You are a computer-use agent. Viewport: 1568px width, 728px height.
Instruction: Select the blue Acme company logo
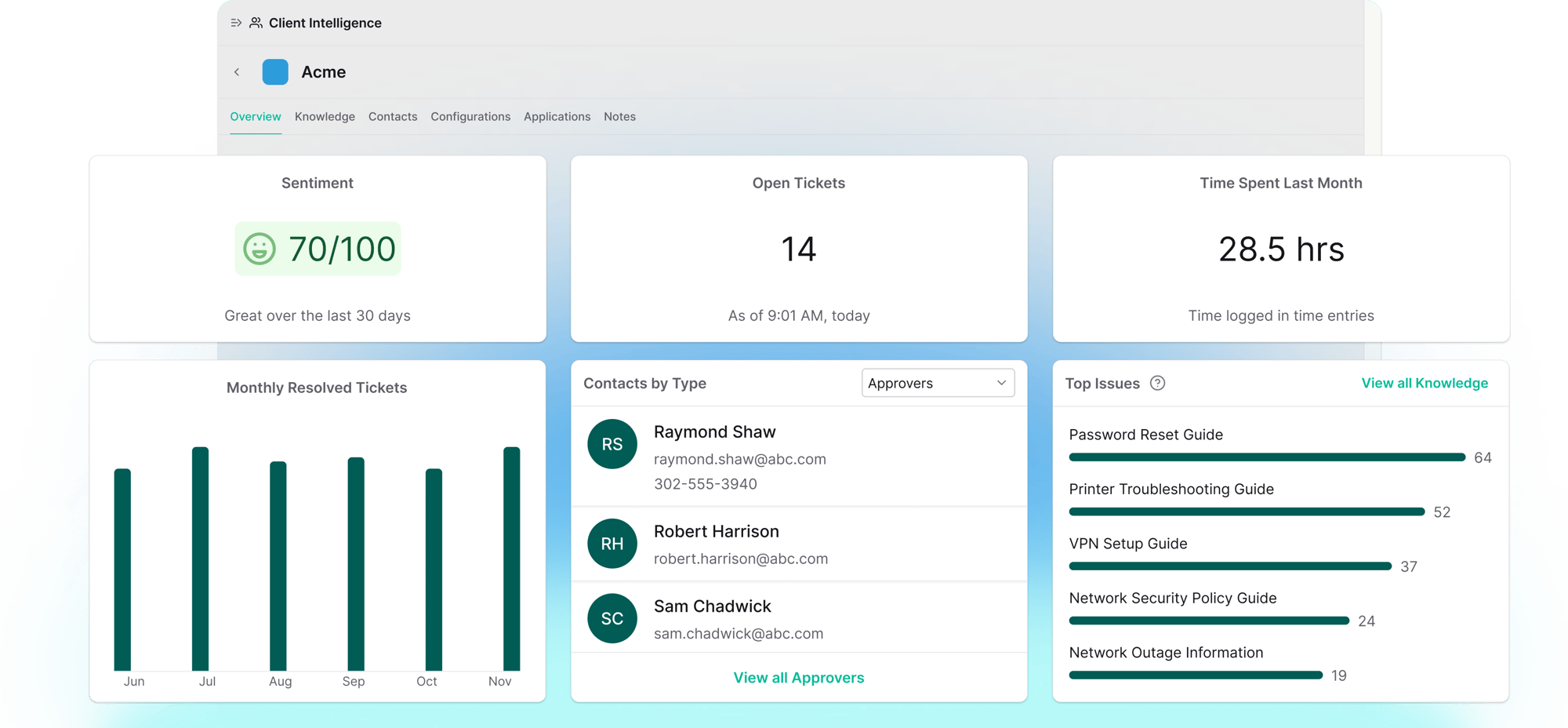point(275,71)
